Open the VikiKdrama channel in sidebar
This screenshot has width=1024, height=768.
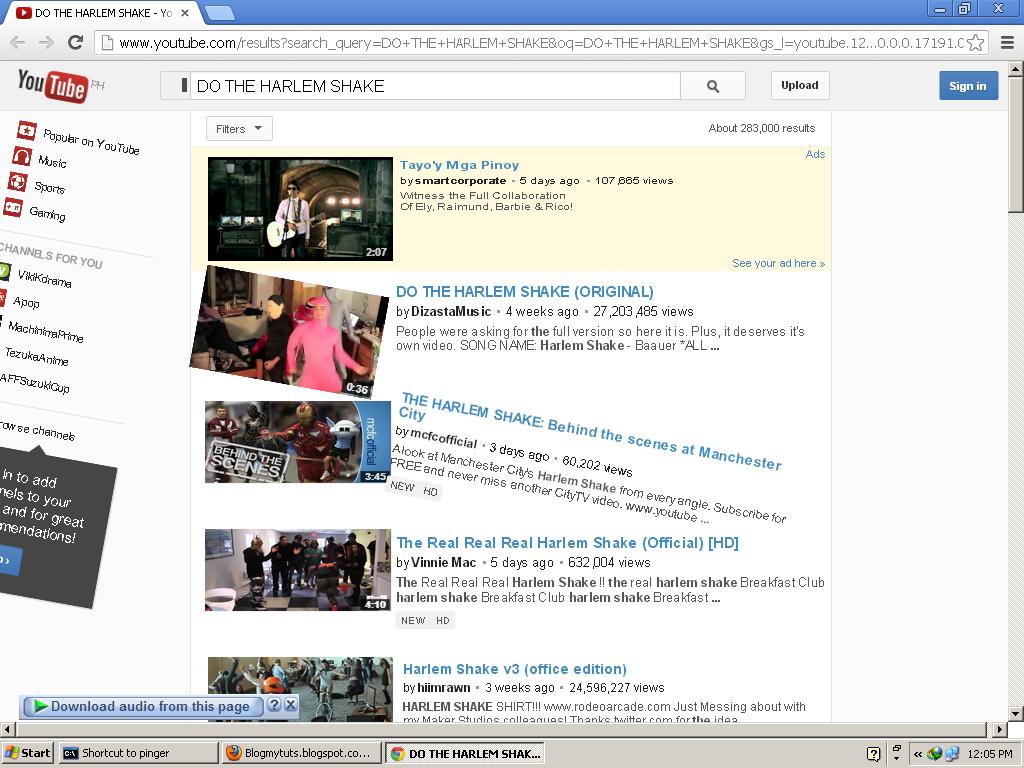pos(44,278)
